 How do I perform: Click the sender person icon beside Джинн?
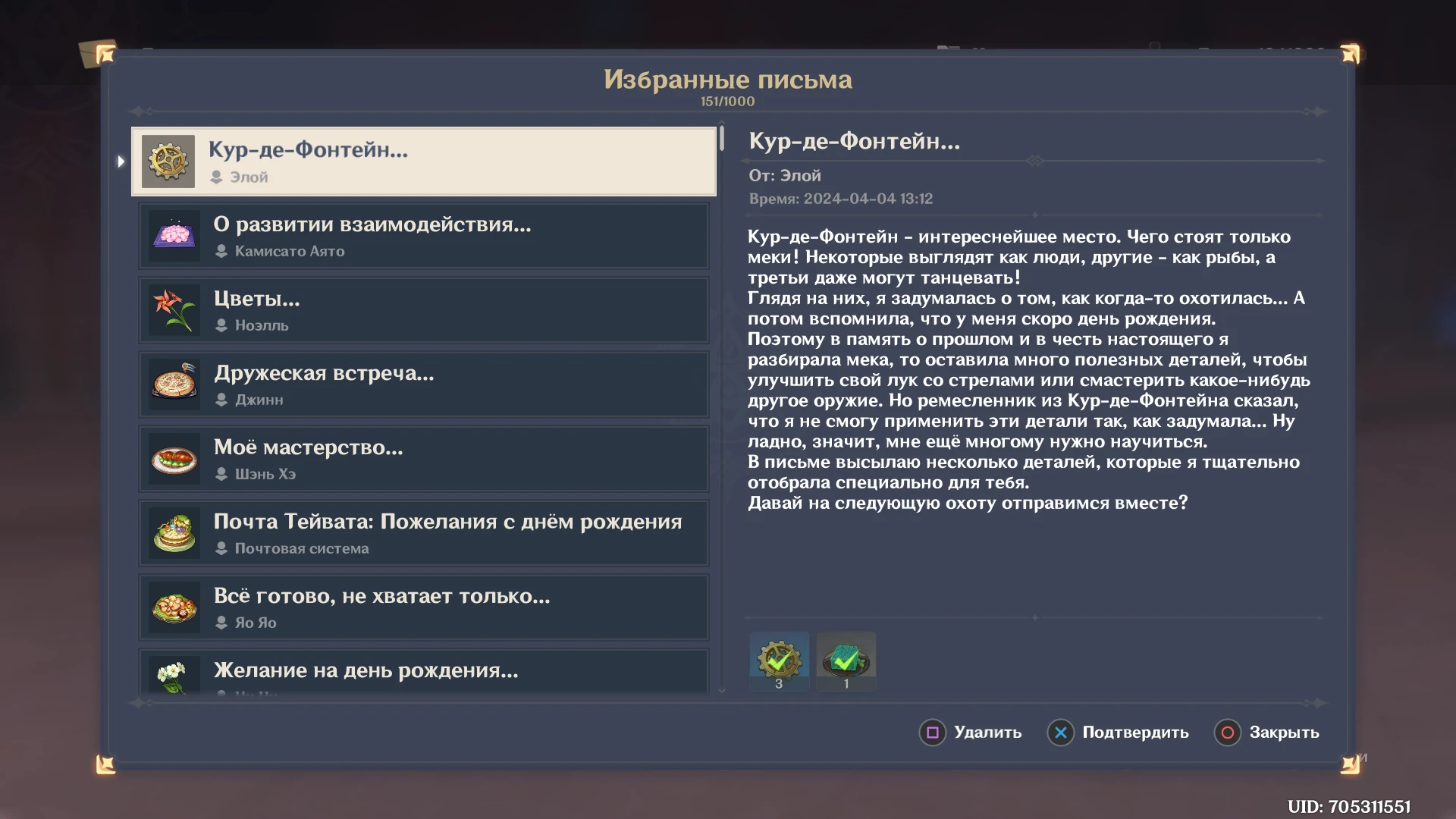[221, 400]
